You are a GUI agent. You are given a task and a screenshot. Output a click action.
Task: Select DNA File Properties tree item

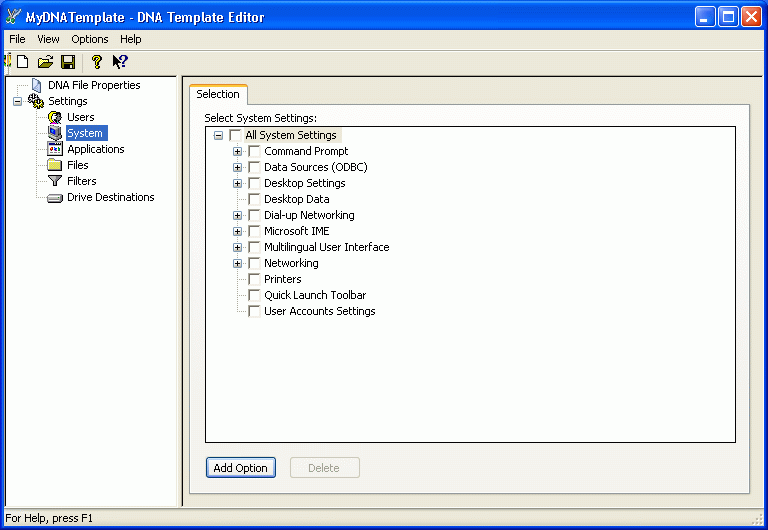point(94,85)
